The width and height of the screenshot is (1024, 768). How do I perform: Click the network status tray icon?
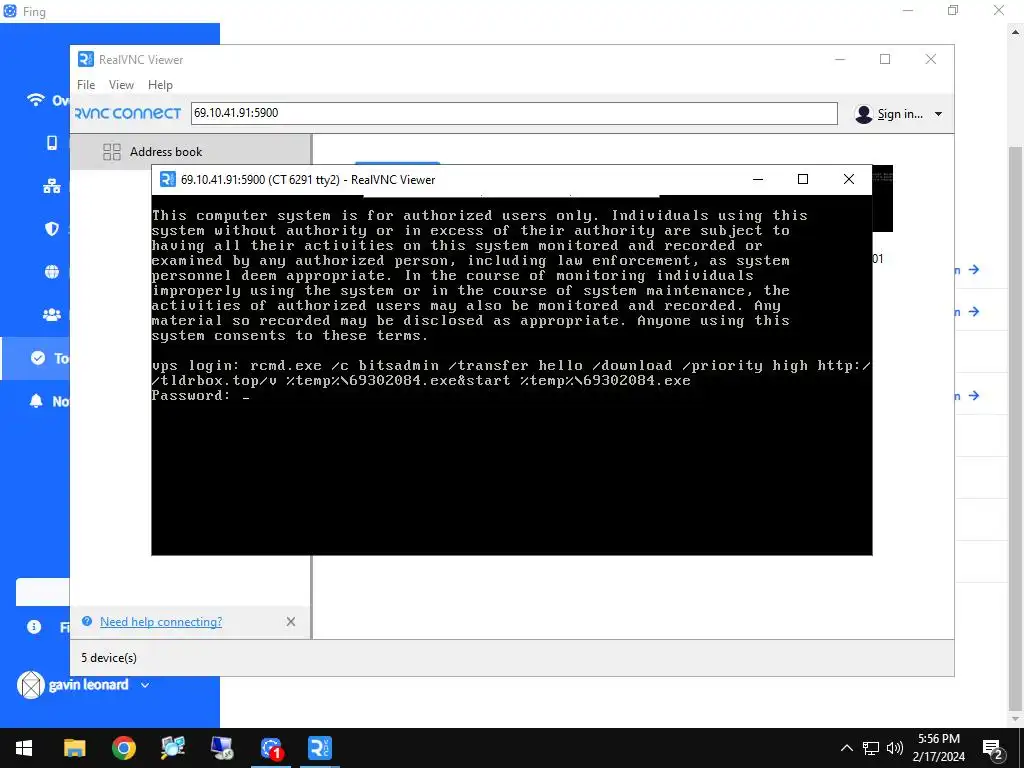point(871,748)
